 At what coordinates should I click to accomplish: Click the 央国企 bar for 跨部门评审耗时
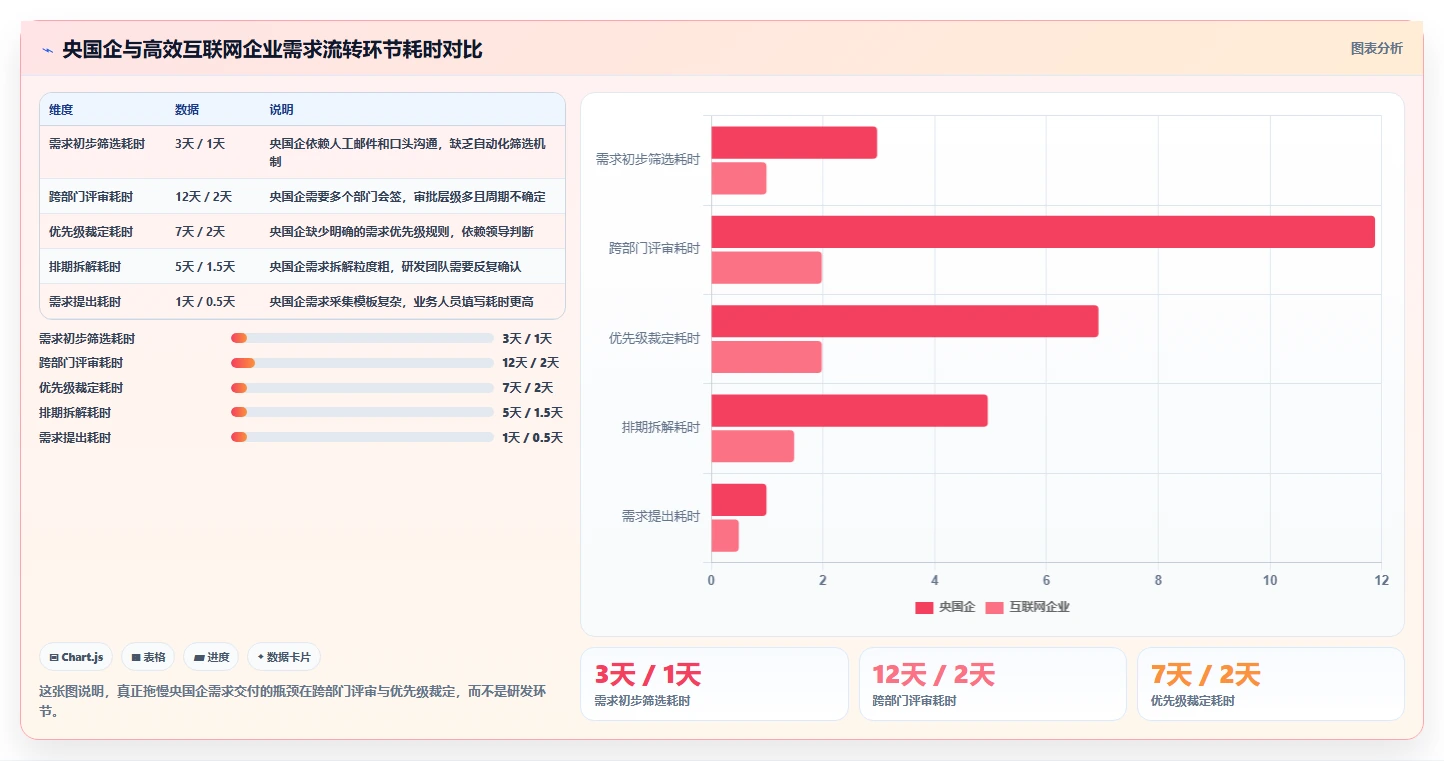[x=1043, y=232]
